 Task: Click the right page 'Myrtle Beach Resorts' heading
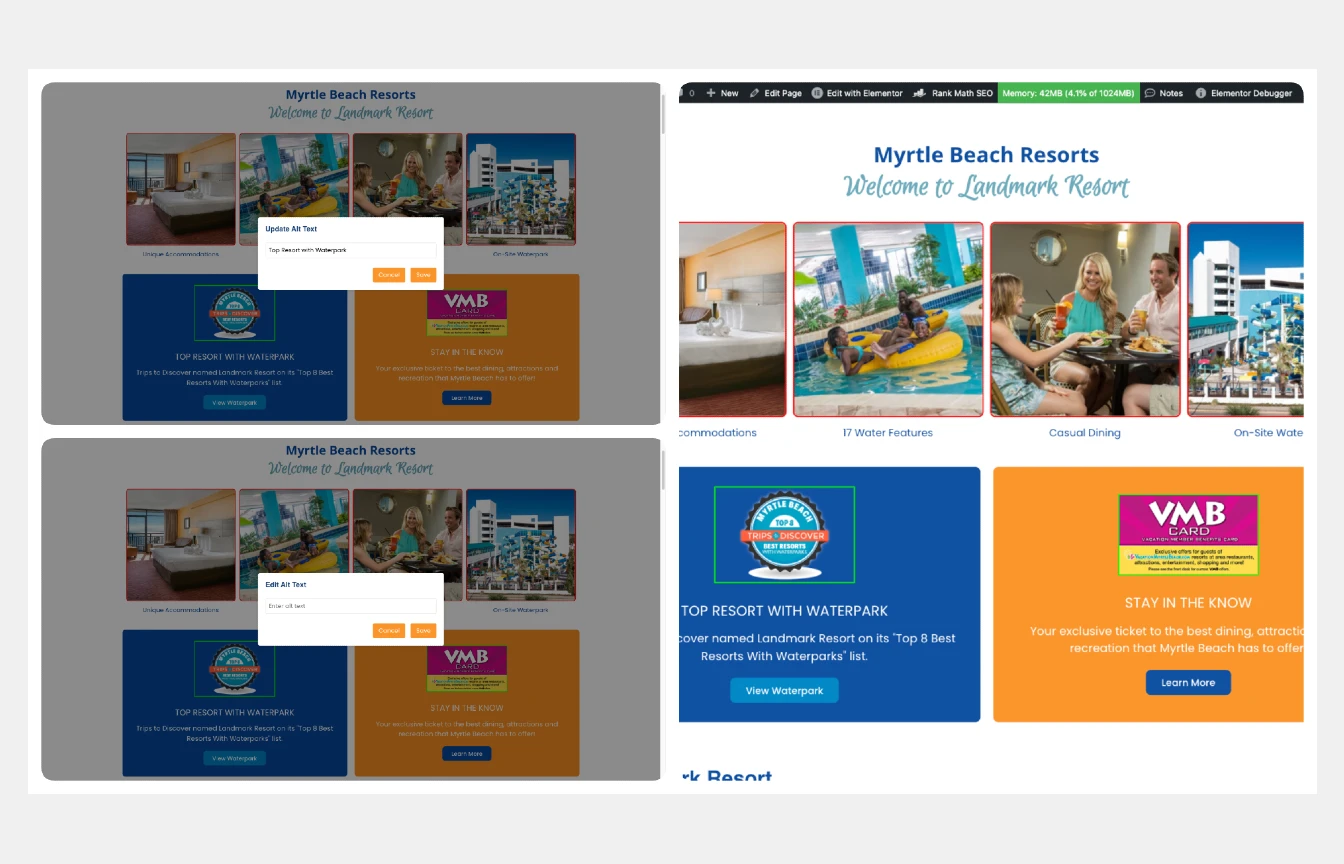(986, 155)
